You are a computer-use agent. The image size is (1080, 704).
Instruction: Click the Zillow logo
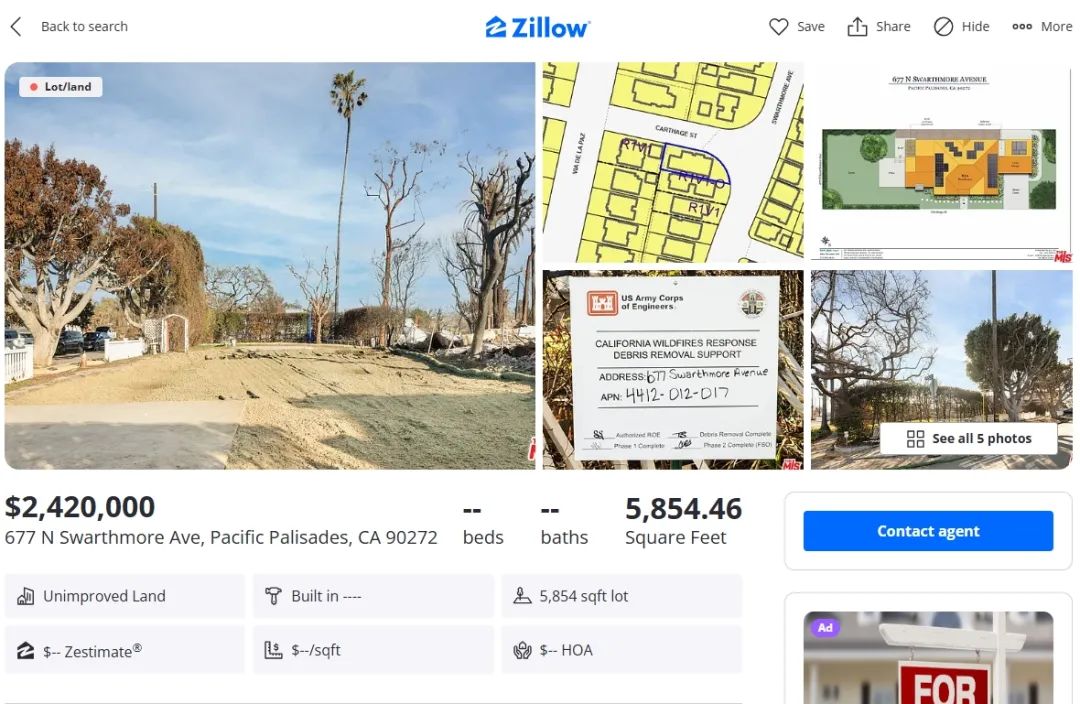538,27
